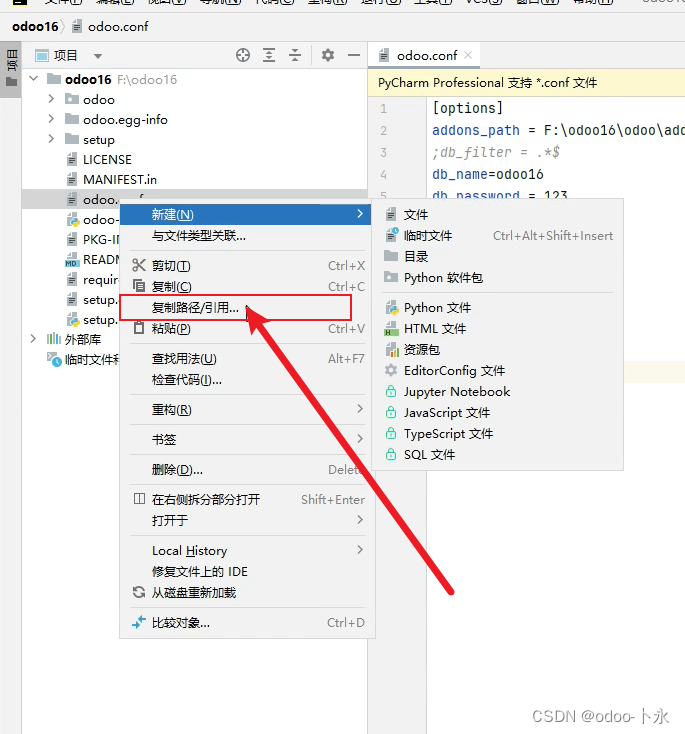The height and width of the screenshot is (734, 685).
Task: Click the ;db_filter comment line
Action: [496, 152]
